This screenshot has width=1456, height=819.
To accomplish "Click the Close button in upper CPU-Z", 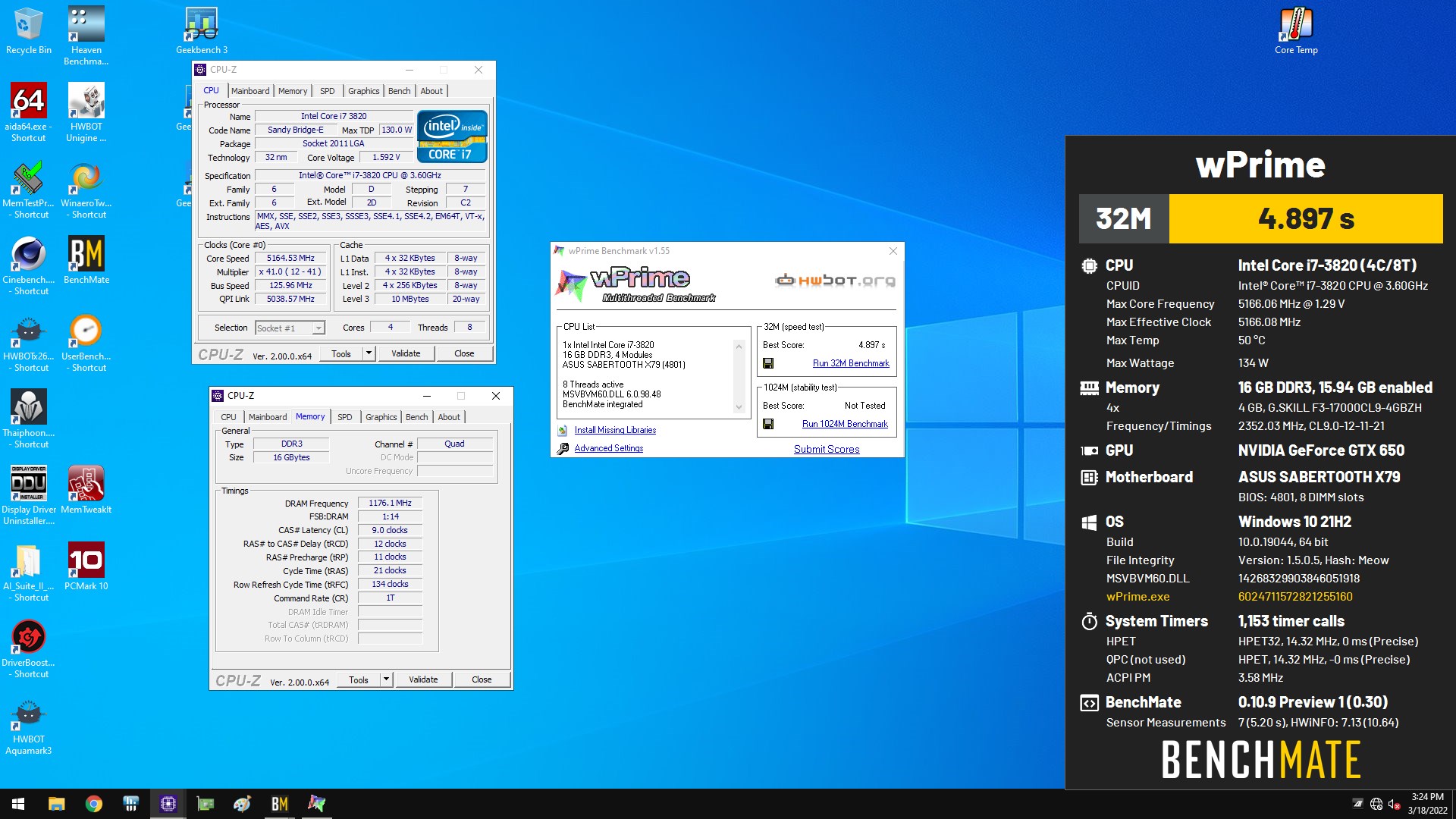I will click(x=464, y=353).
